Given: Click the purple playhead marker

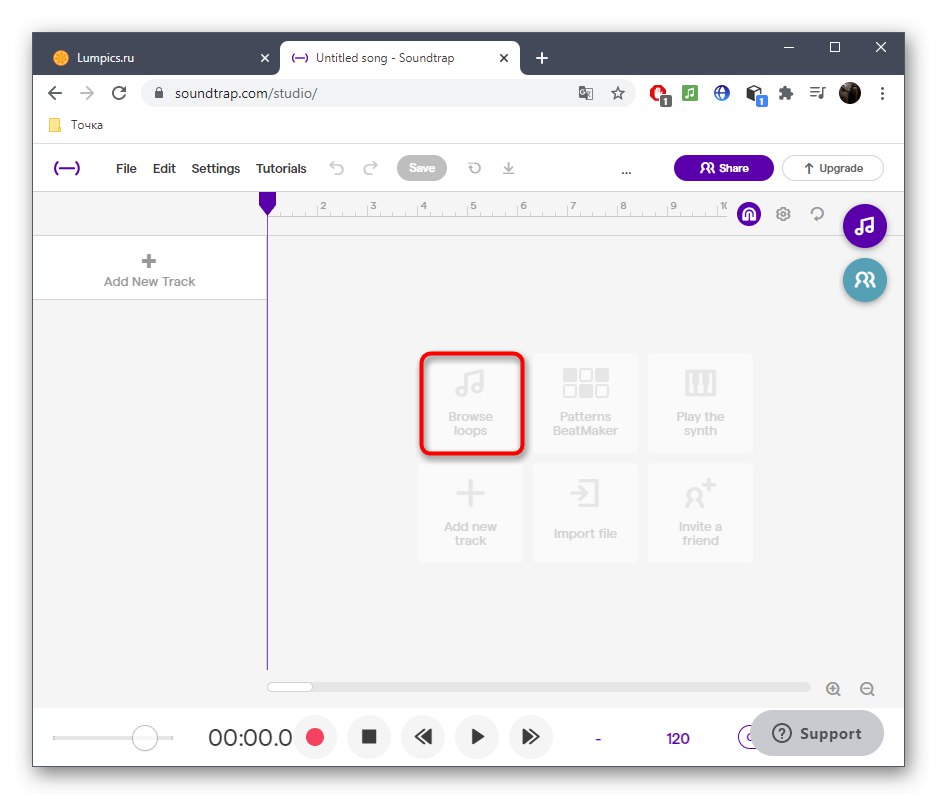Looking at the screenshot, I should pos(267,203).
